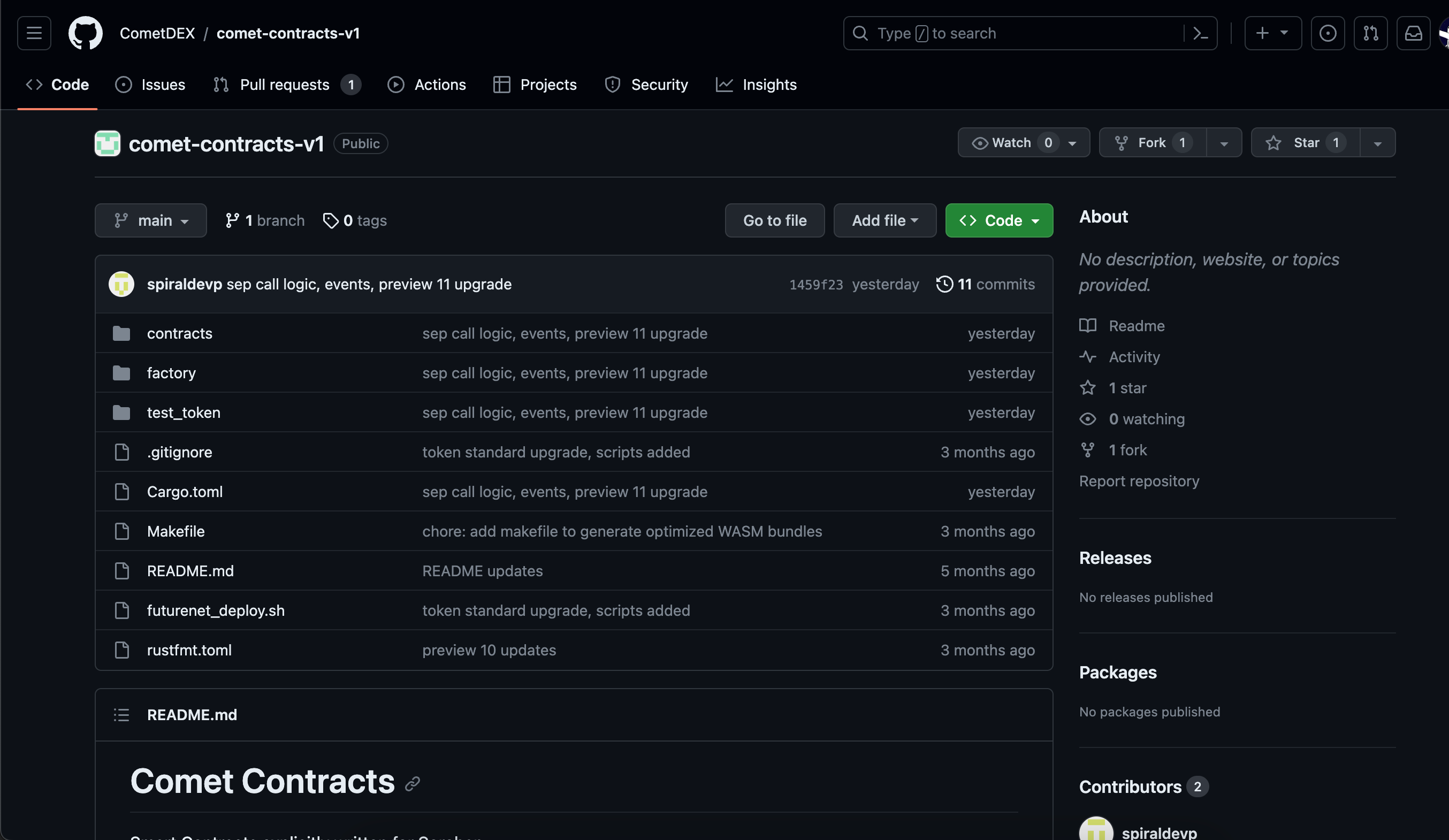Viewport: 1449px width, 840px height.
Task: Open the notifications inbox icon
Action: [x=1413, y=33]
